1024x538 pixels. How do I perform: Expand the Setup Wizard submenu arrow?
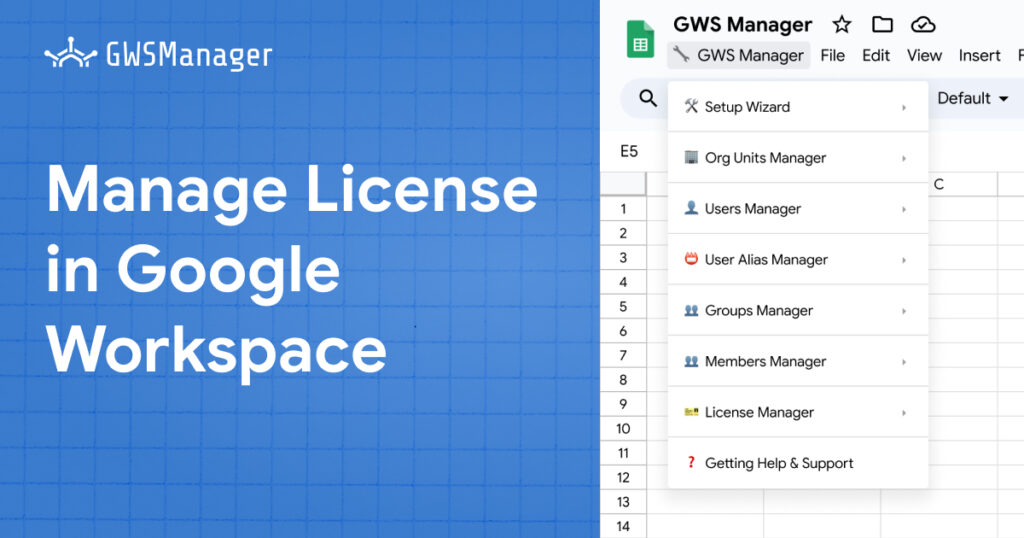[904, 107]
